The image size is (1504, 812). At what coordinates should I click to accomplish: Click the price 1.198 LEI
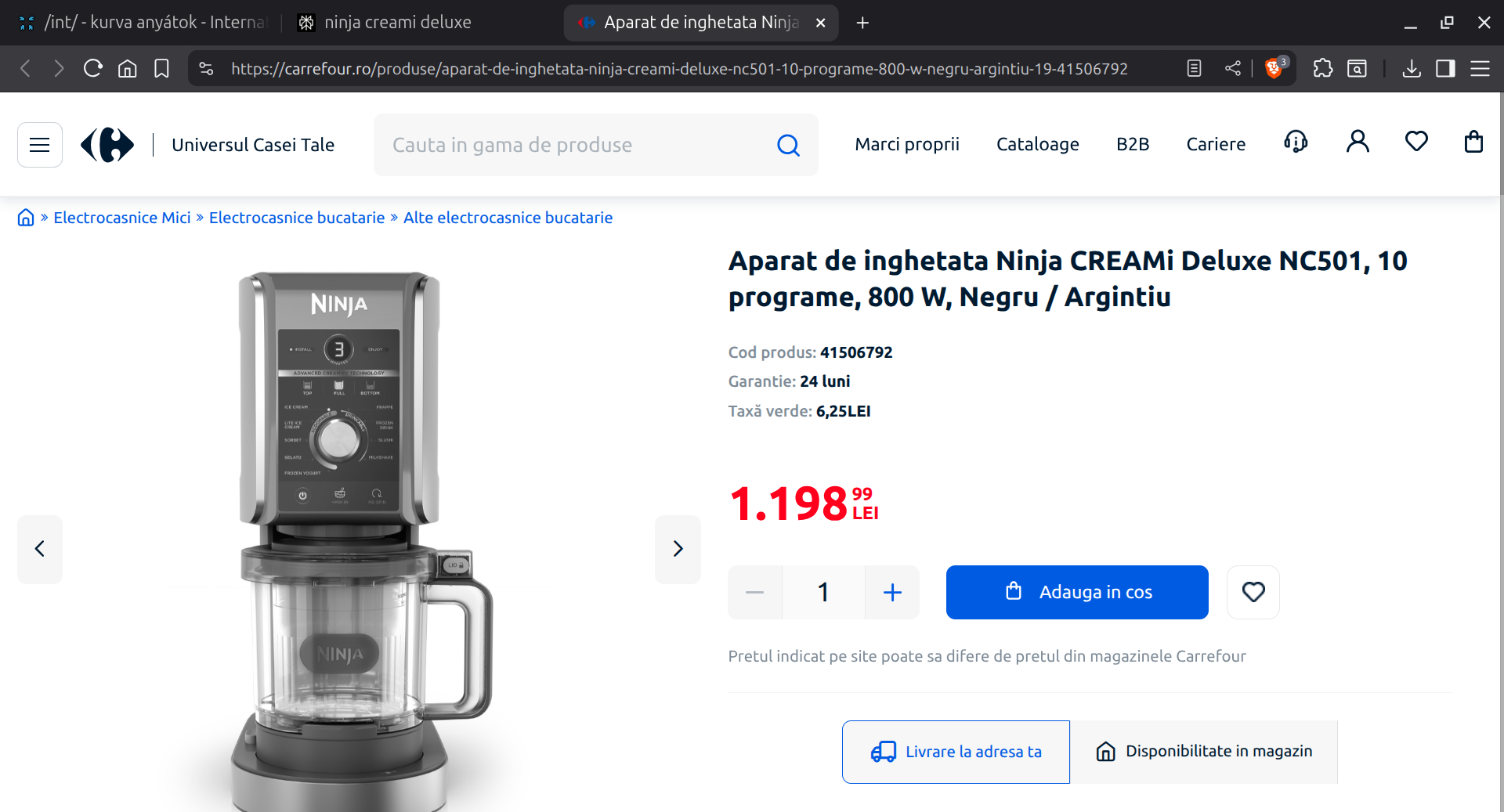[804, 503]
